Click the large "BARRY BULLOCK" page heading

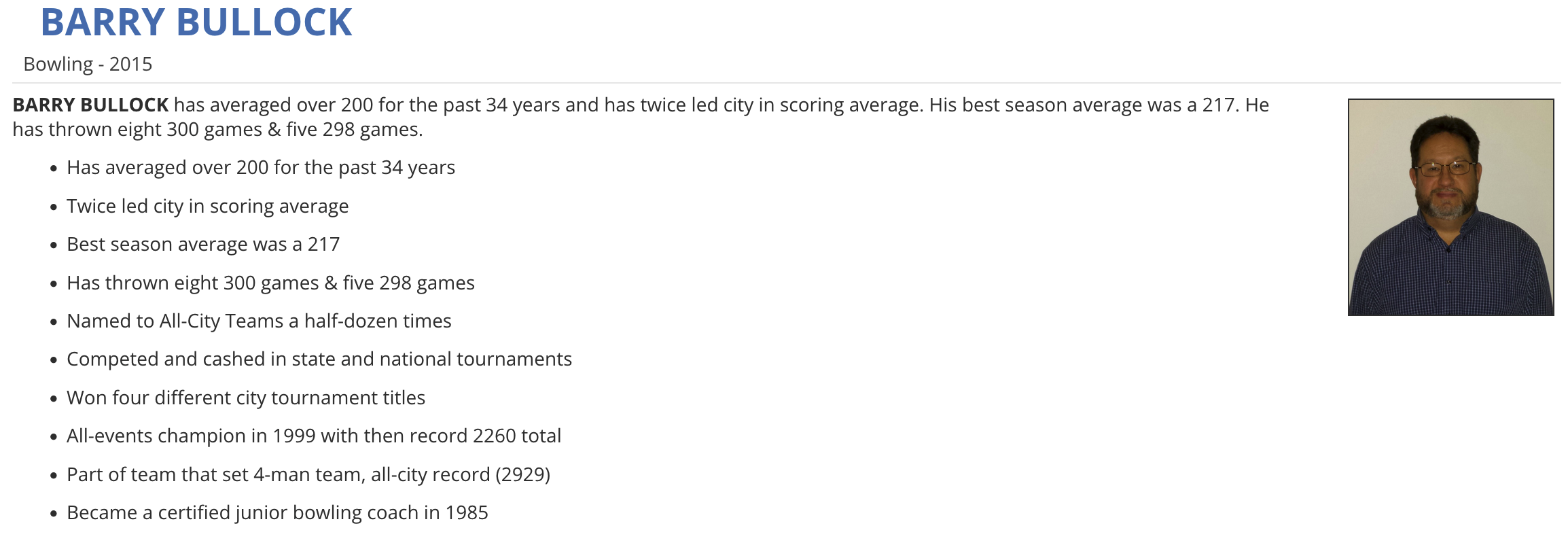point(196,22)
